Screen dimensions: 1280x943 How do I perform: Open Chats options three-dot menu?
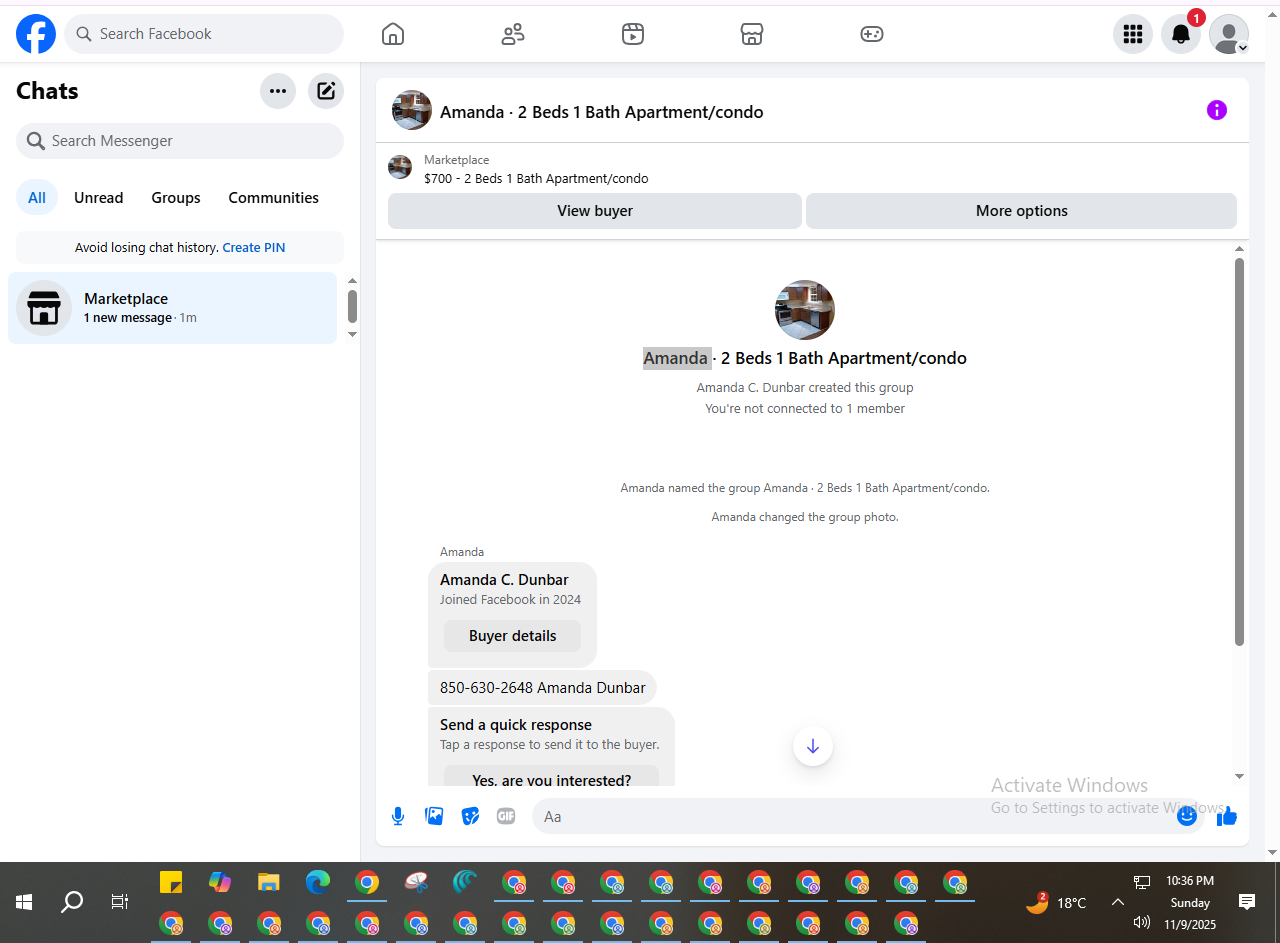pyautogui.click(x=278, y=91)
